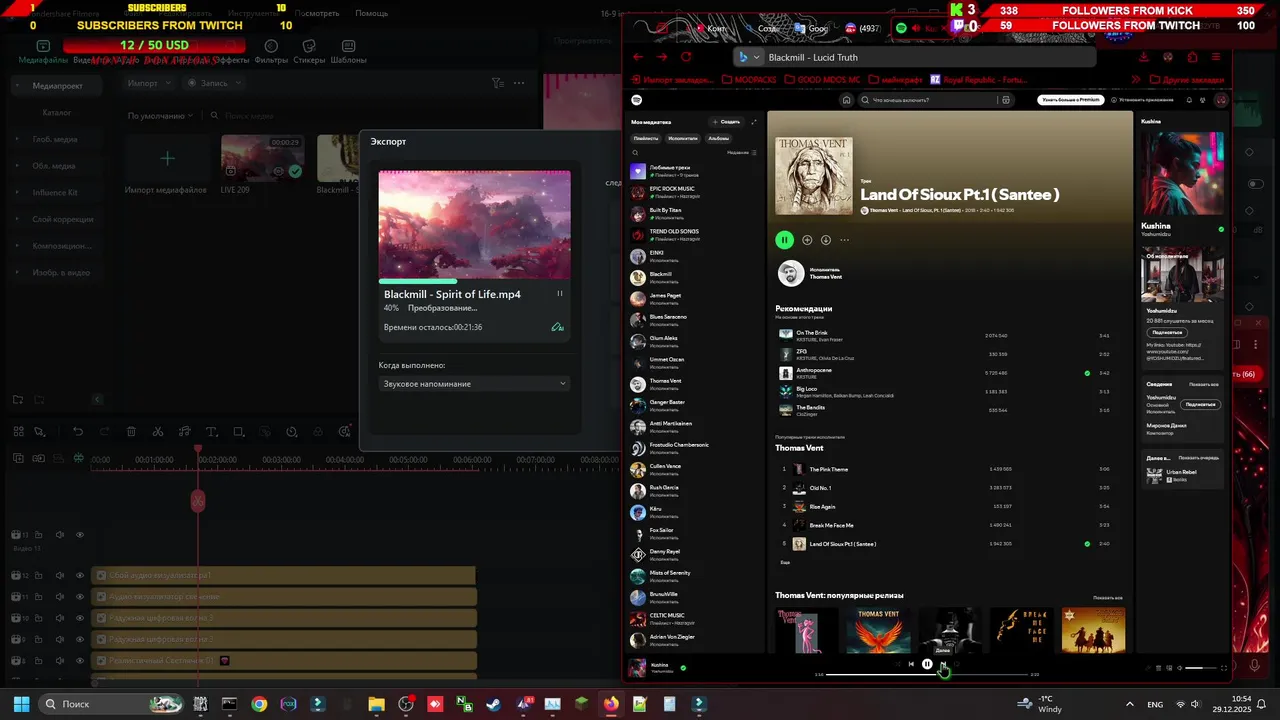Screen dimensions: 1280x720
Task: Open the Spotify user profile avatar
Action: tap(1221, 100)
